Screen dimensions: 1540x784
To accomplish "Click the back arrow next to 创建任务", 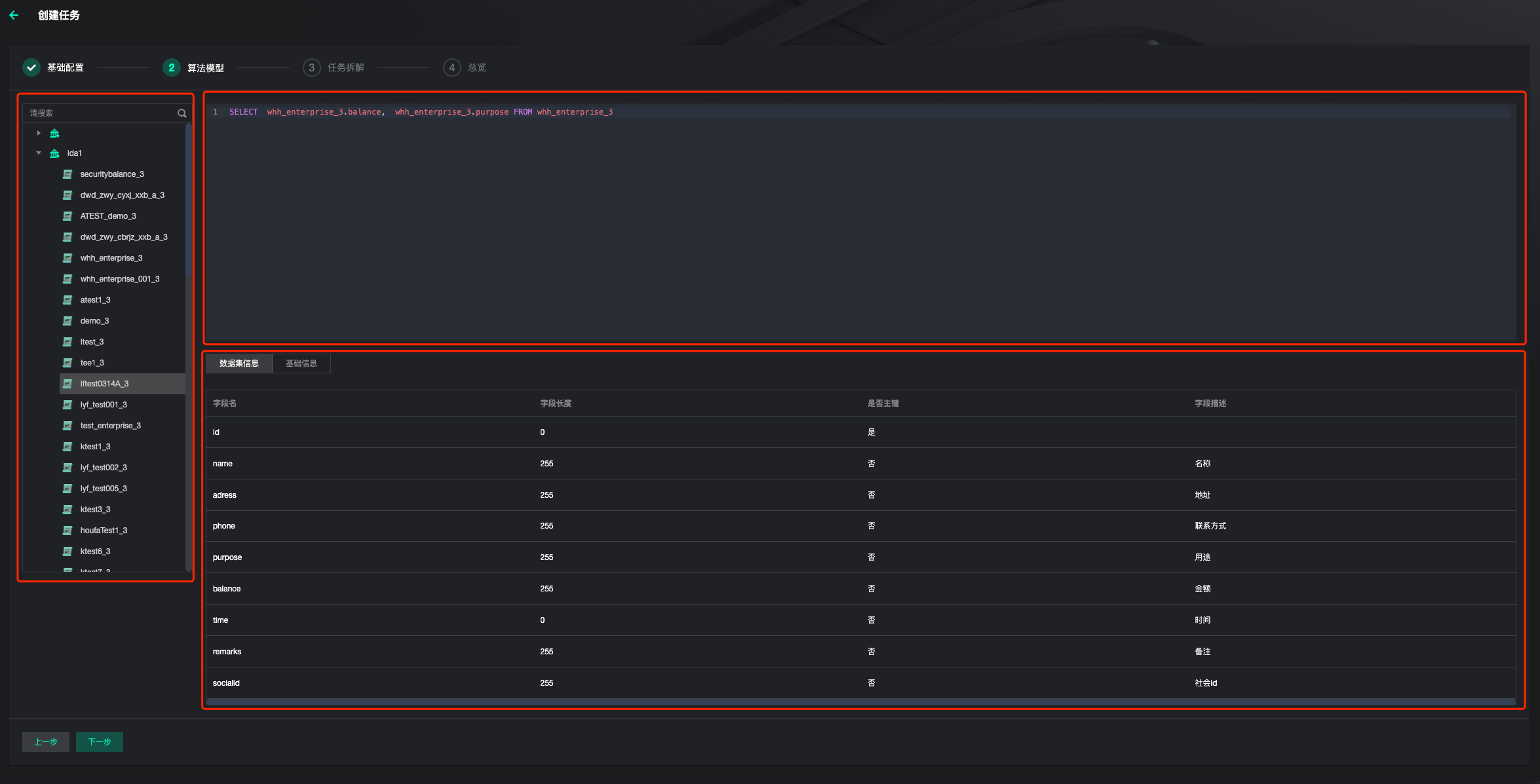I will point(14,15).
